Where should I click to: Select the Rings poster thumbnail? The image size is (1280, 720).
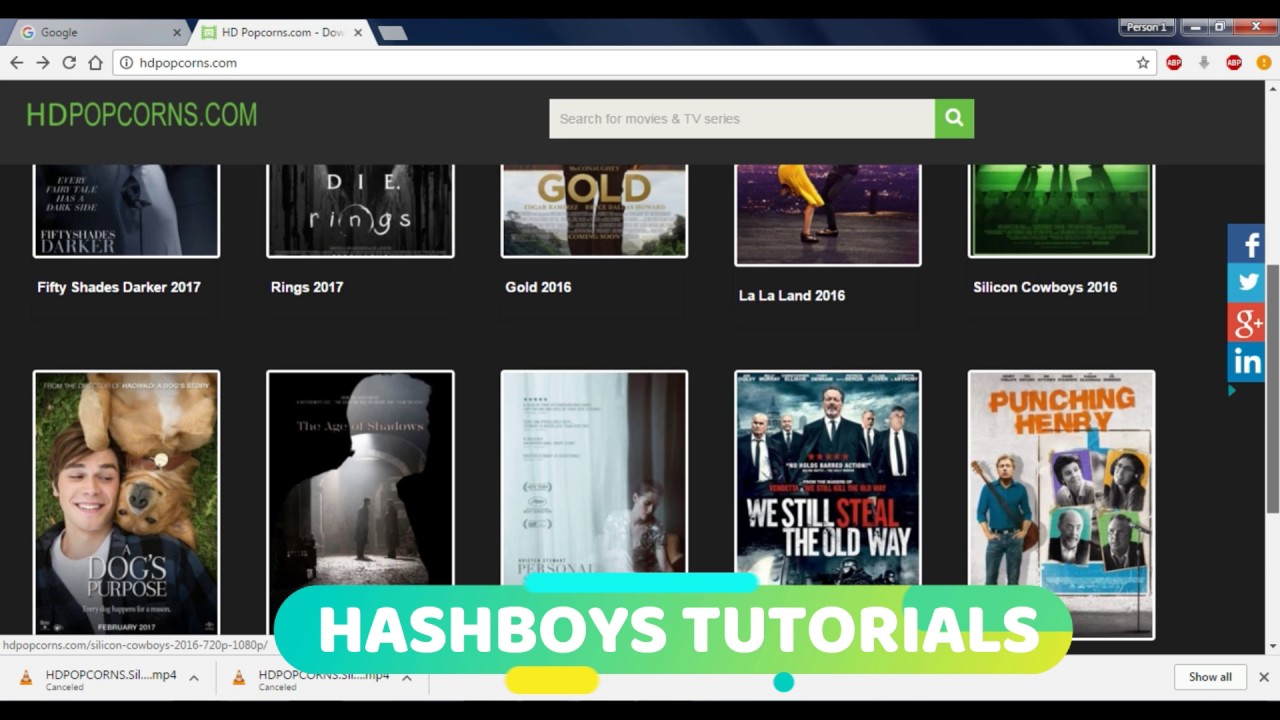(360, 211)
